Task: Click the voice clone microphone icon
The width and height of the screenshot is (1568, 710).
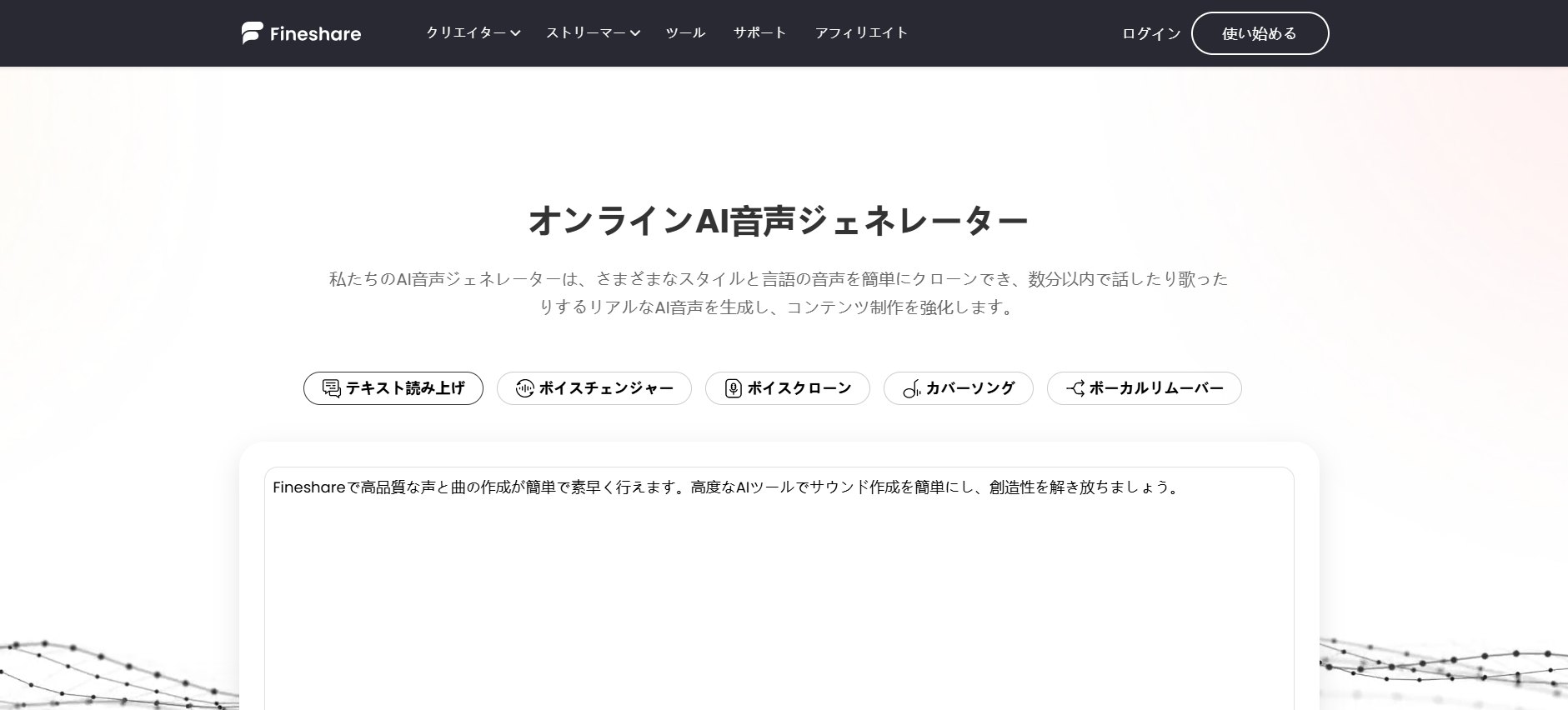Action: click(x=733, y=388)
